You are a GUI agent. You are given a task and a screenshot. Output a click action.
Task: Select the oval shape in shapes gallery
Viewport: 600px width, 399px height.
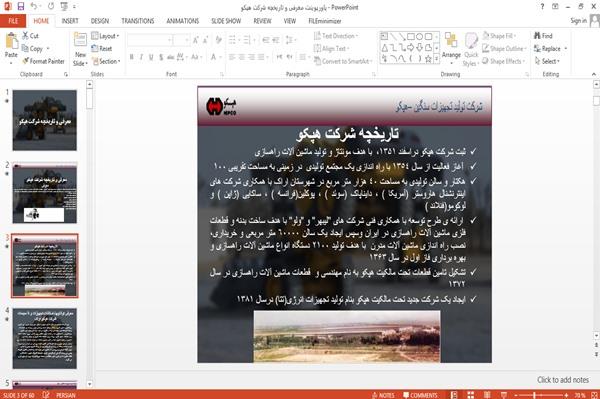pyautogui.click(x=420, y=37)
